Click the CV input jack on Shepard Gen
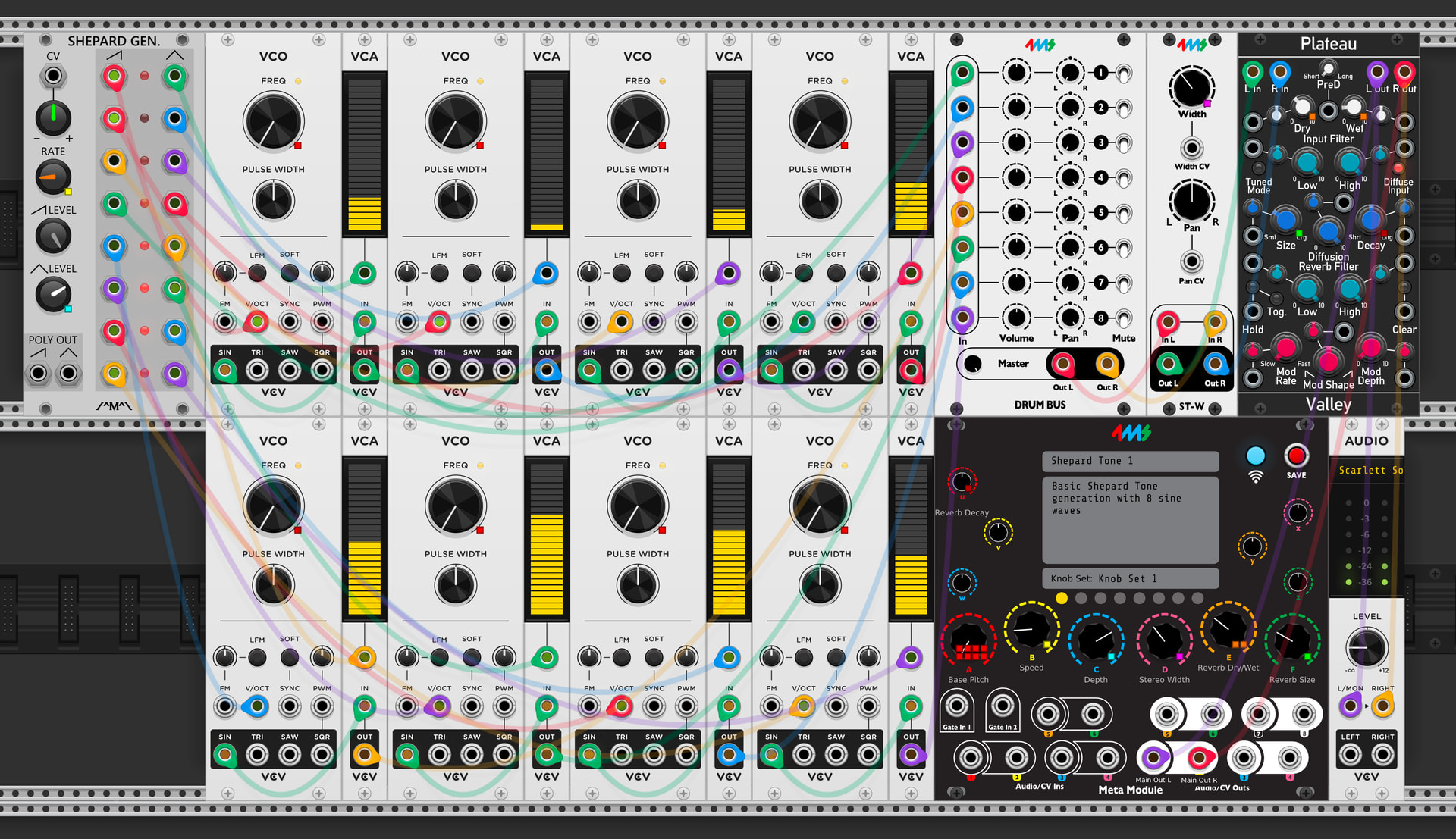 (53, 76)
